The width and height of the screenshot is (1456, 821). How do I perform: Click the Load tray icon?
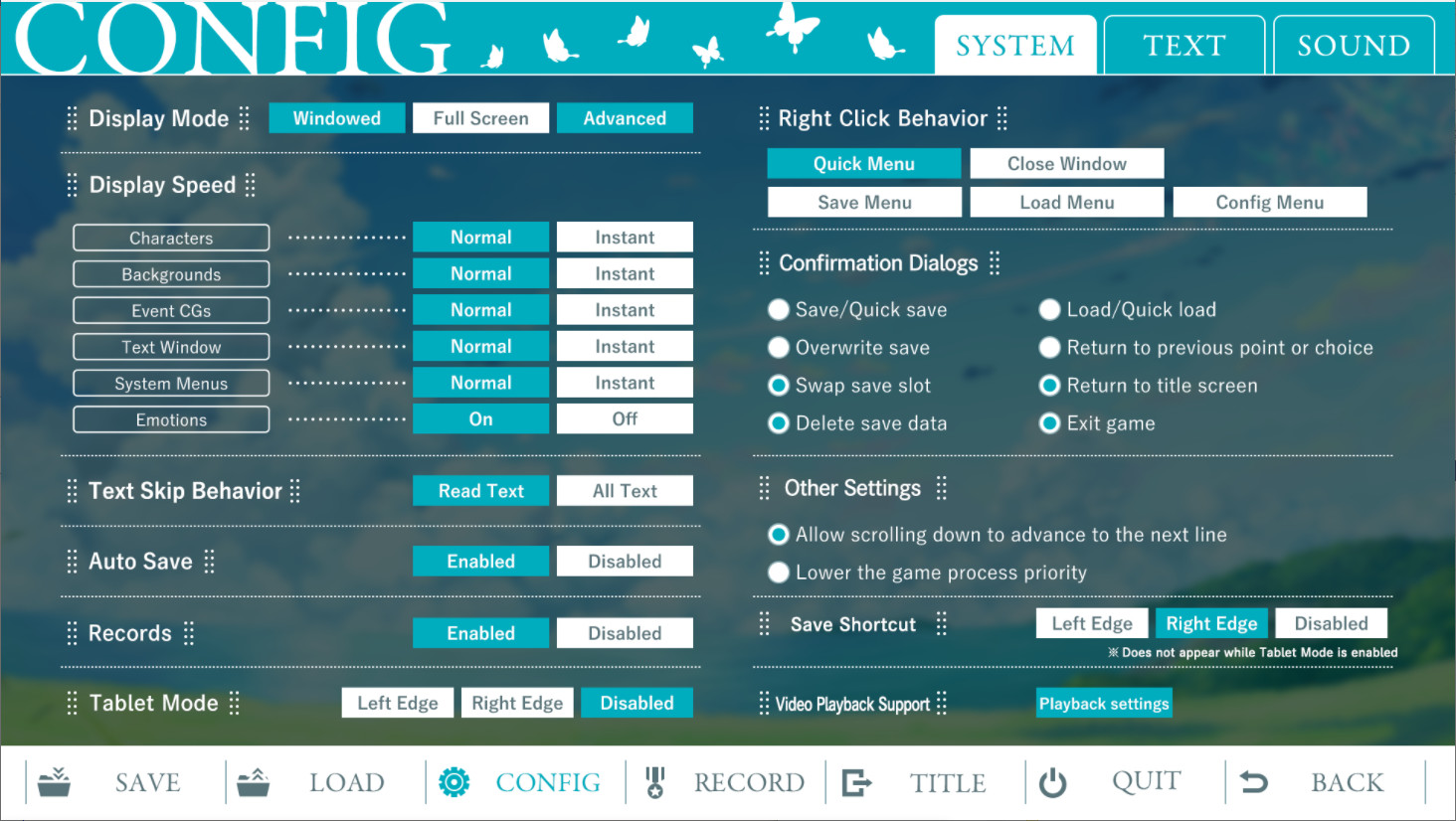click(254, 782)
